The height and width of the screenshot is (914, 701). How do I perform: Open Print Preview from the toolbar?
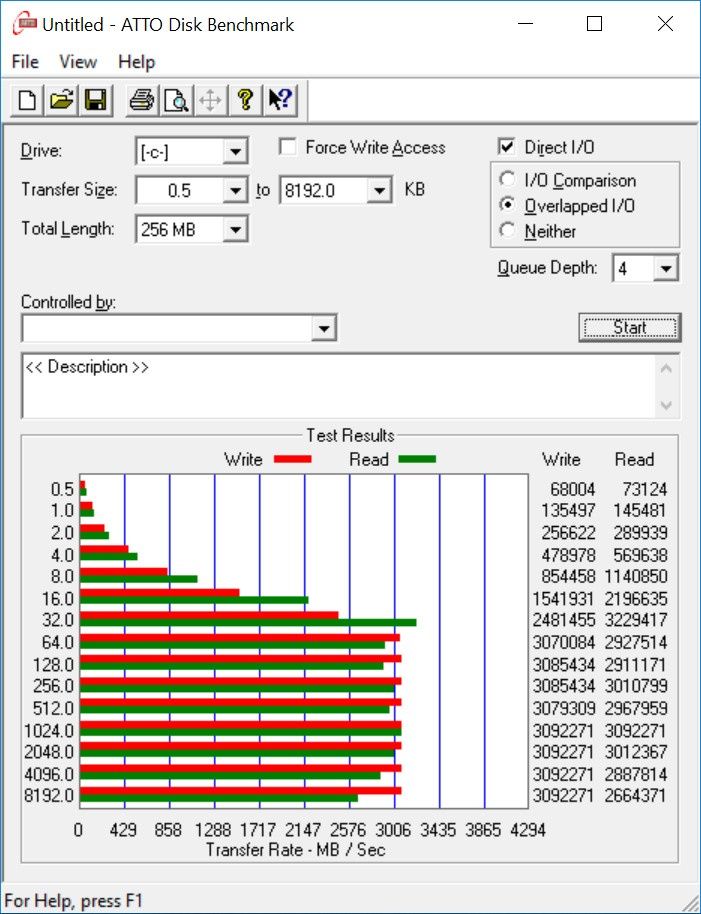click(x=176, y=100)
